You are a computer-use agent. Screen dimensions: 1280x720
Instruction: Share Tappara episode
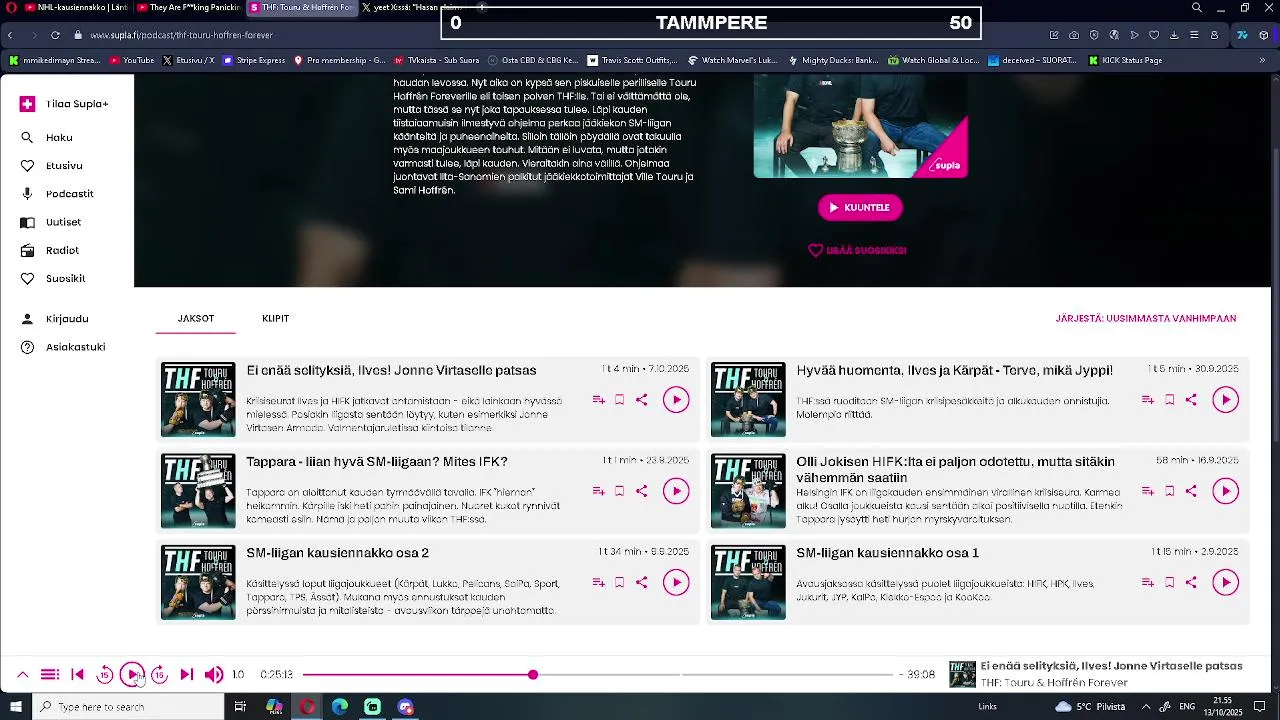(x=642, y=491)
